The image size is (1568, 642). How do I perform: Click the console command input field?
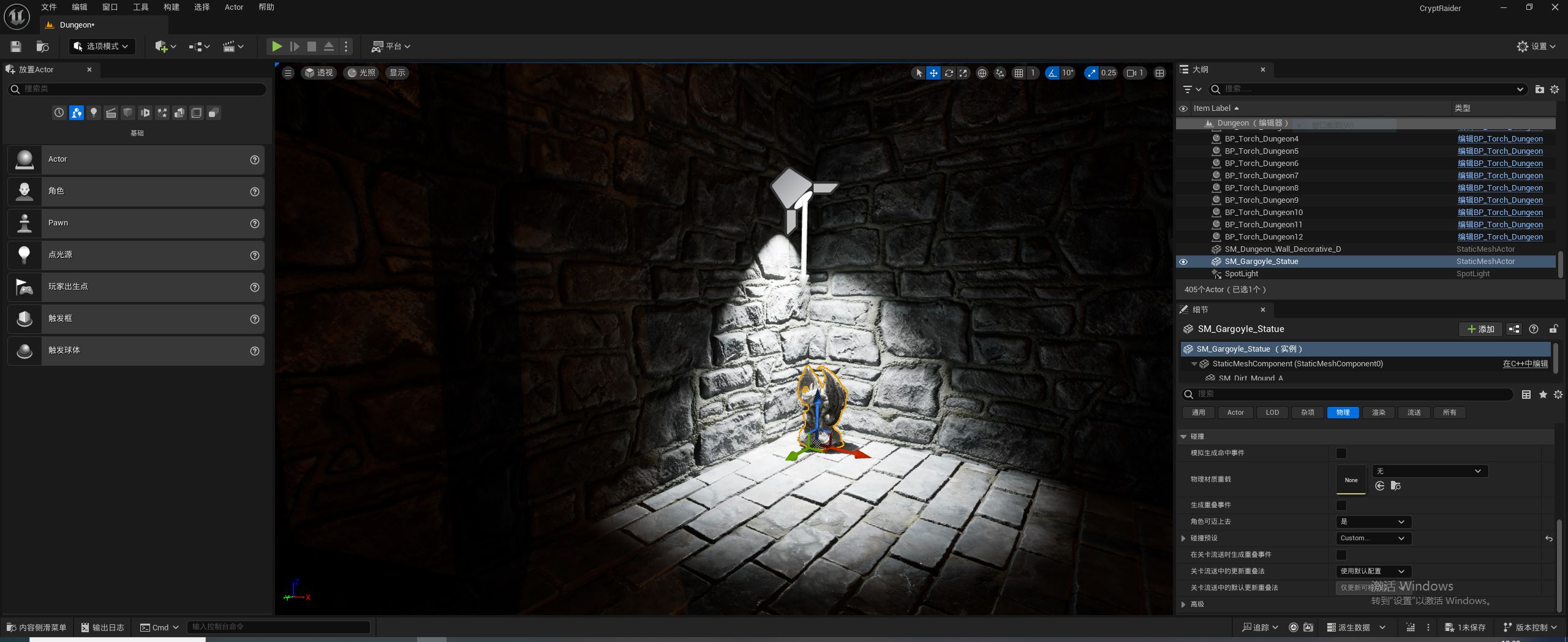point(279,627)
